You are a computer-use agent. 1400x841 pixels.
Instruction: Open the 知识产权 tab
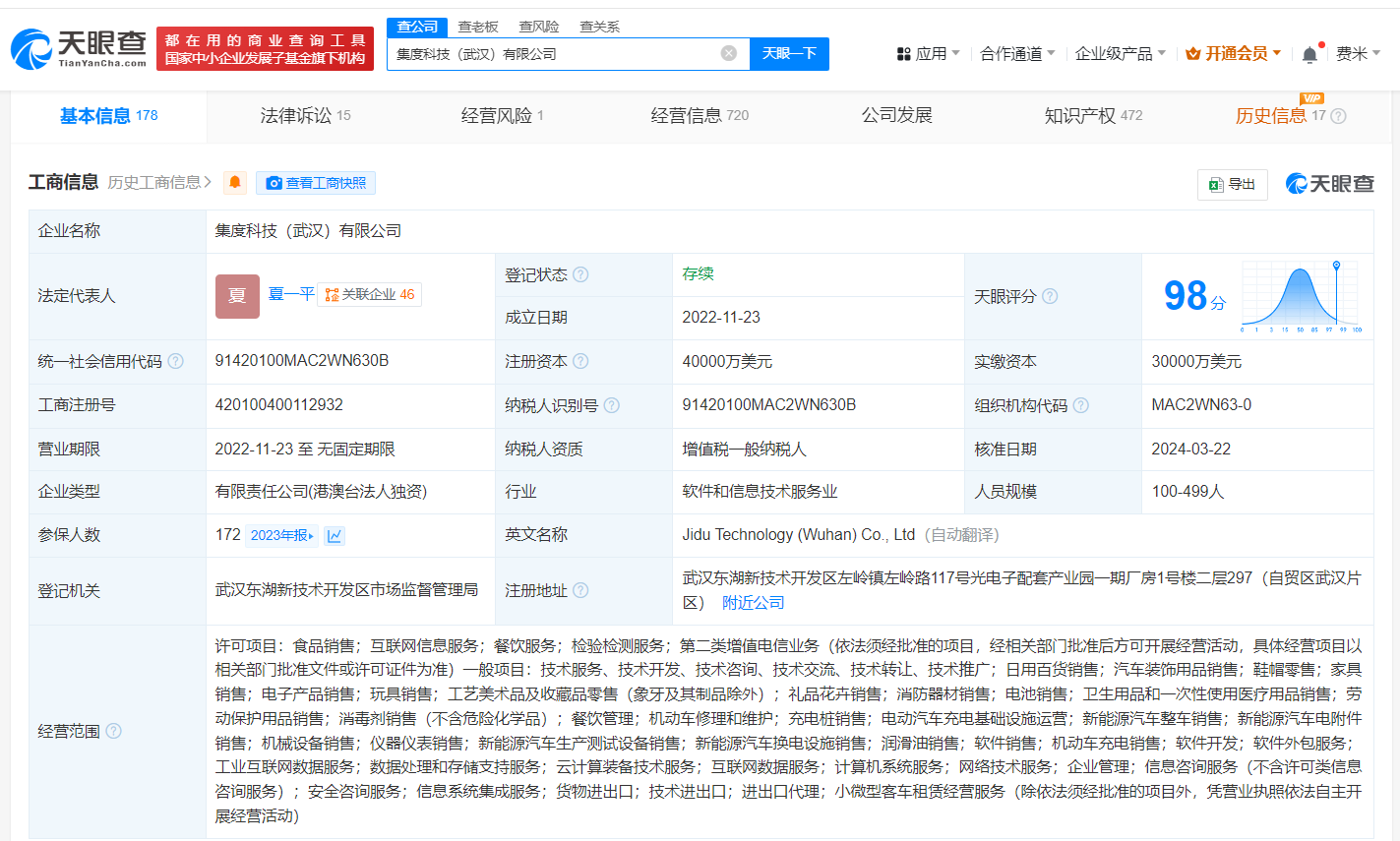[x=1092, y=116]
